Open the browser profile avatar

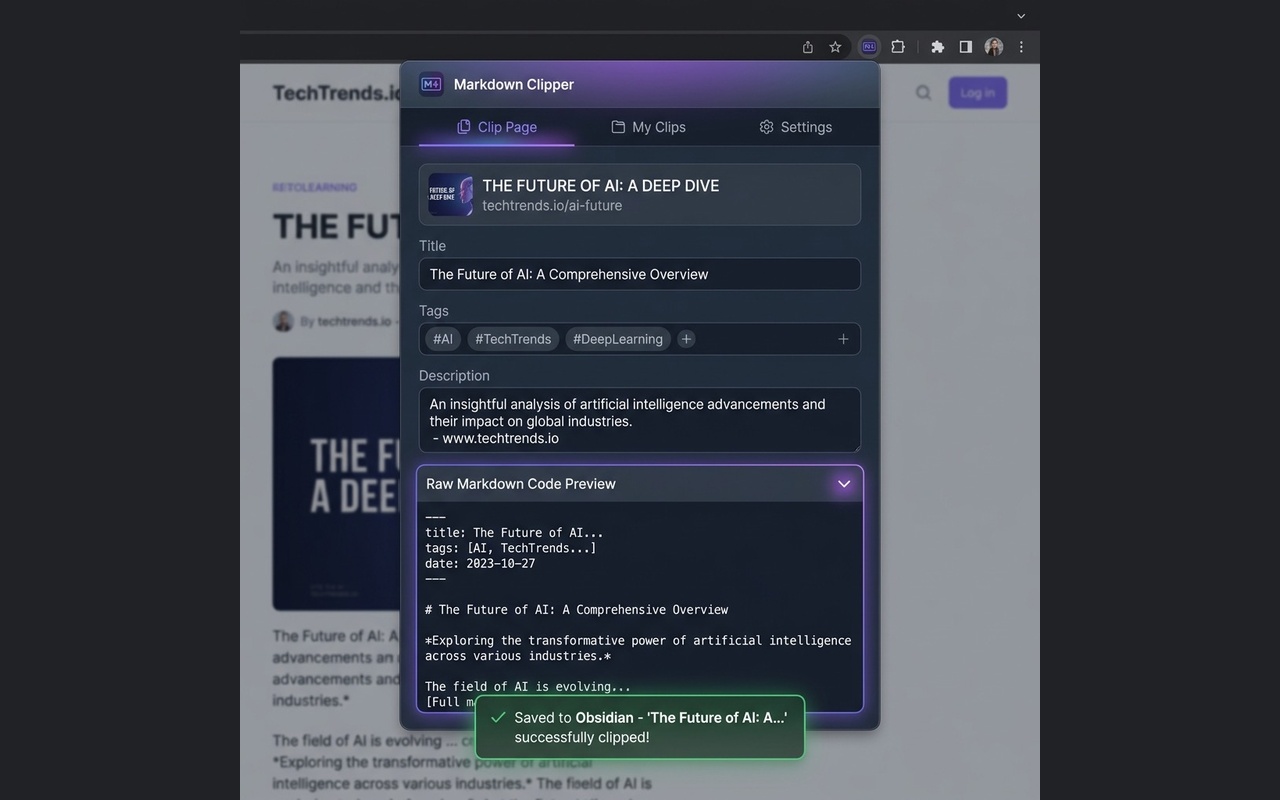(994, 47)
